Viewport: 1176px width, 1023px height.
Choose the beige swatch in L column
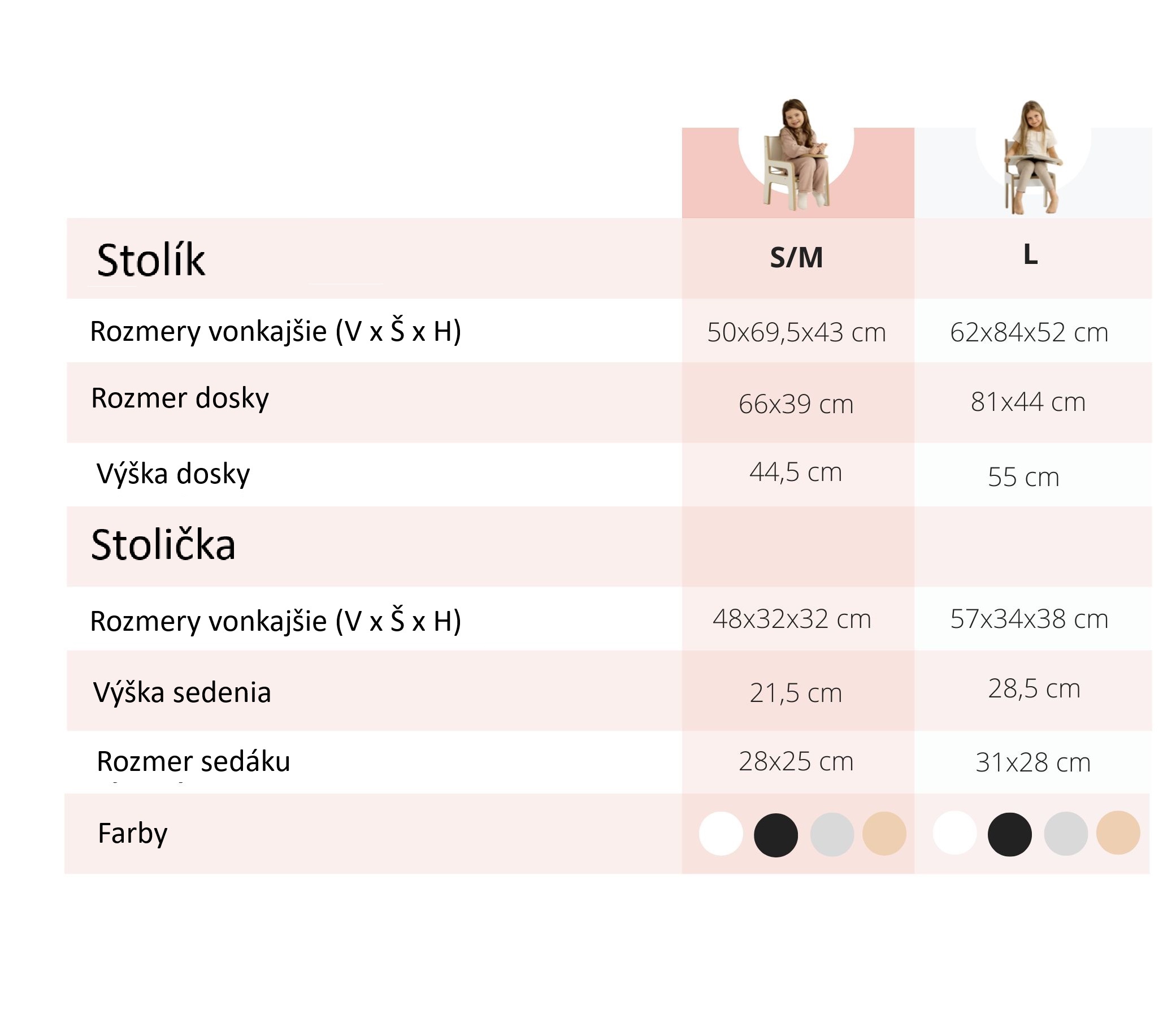[1118, 833]
